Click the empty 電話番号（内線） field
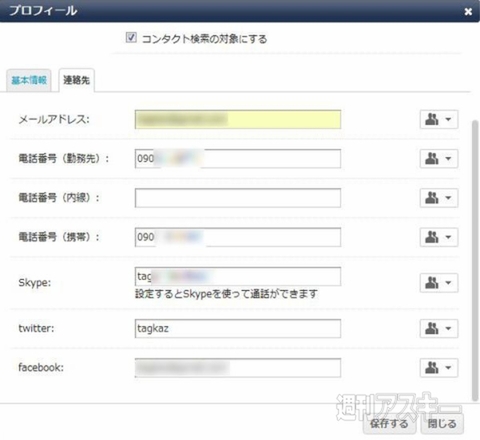Screen dimensions: 480x440 click(238, 198)
